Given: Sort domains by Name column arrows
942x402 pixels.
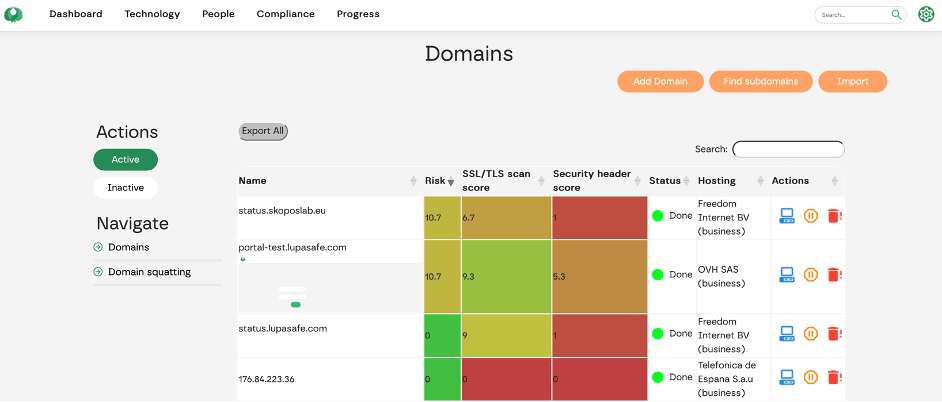Looking at the screenshot, I should pyautogui.click(x=413, y=181).
